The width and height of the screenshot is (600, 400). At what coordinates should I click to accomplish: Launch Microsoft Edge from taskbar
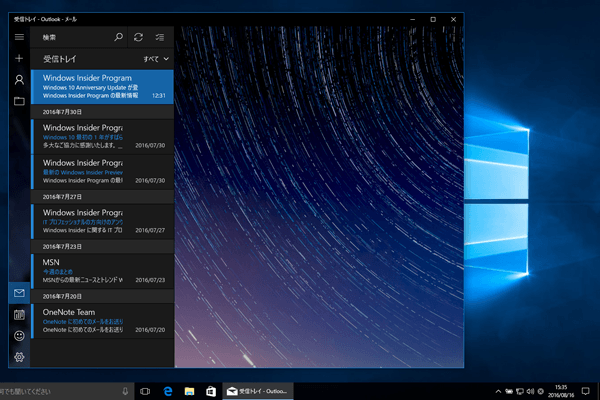coord(168,391)
